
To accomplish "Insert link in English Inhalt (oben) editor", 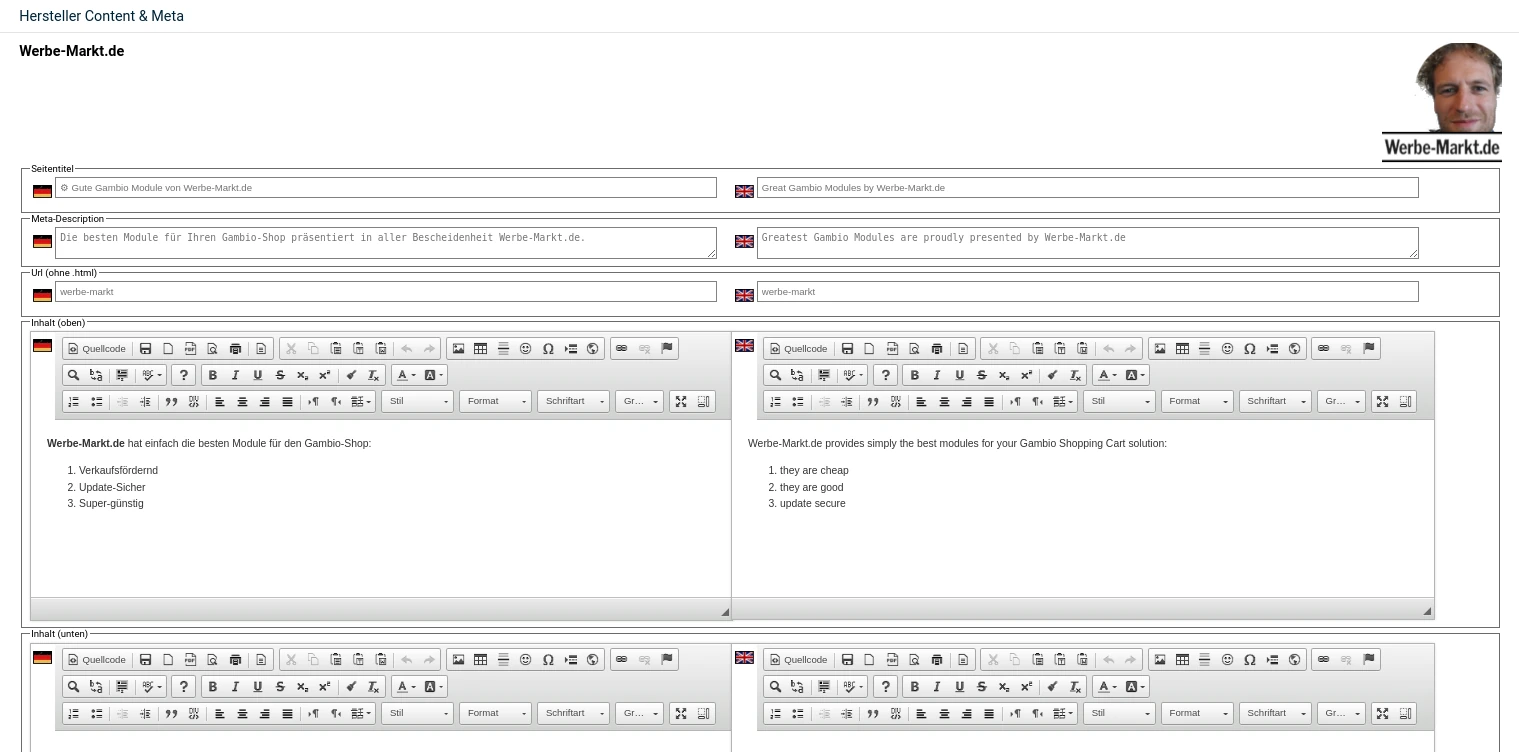I will (x=1323, y=349).
